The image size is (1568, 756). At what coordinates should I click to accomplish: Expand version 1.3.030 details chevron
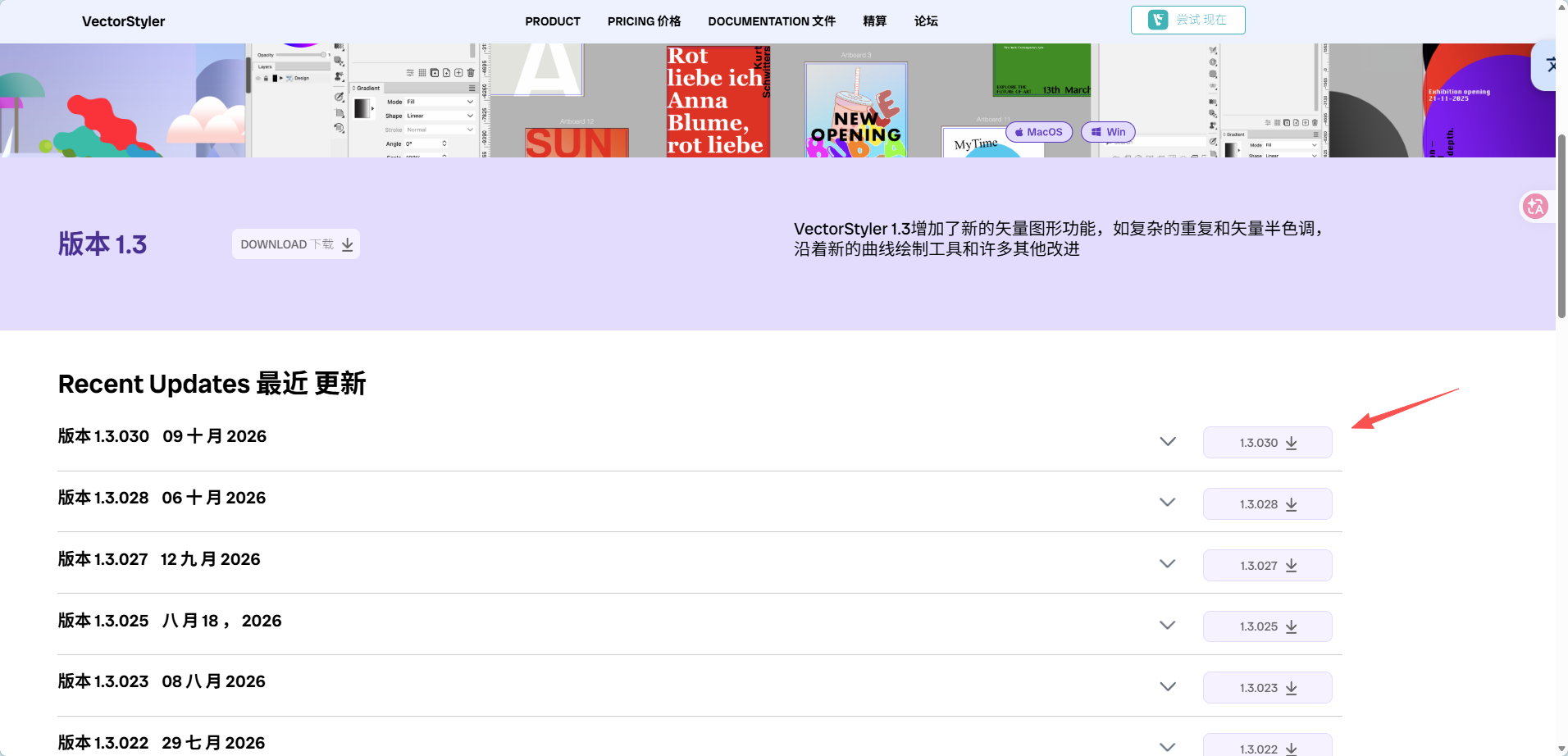[x=1168, y=441]
